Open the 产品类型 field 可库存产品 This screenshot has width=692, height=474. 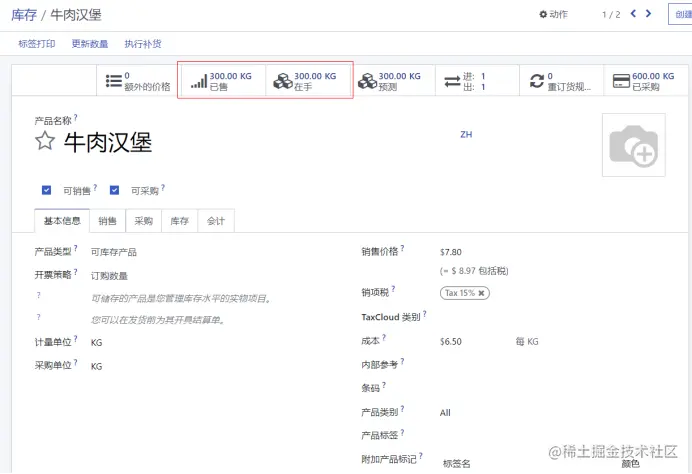tap(114, 252)
